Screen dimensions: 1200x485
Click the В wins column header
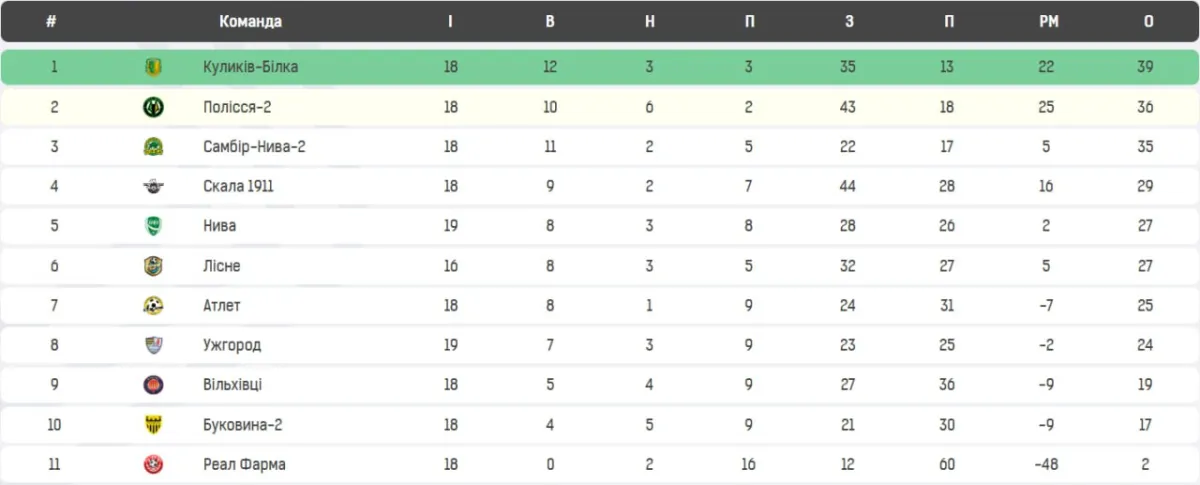[550, 22]
